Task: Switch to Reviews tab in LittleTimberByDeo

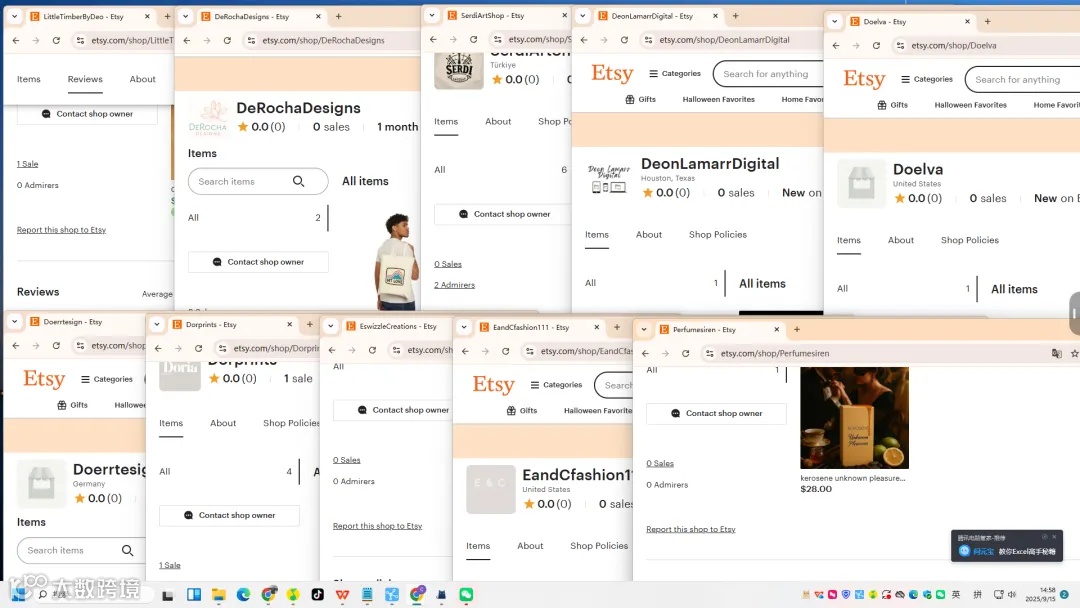Action: 85,79
